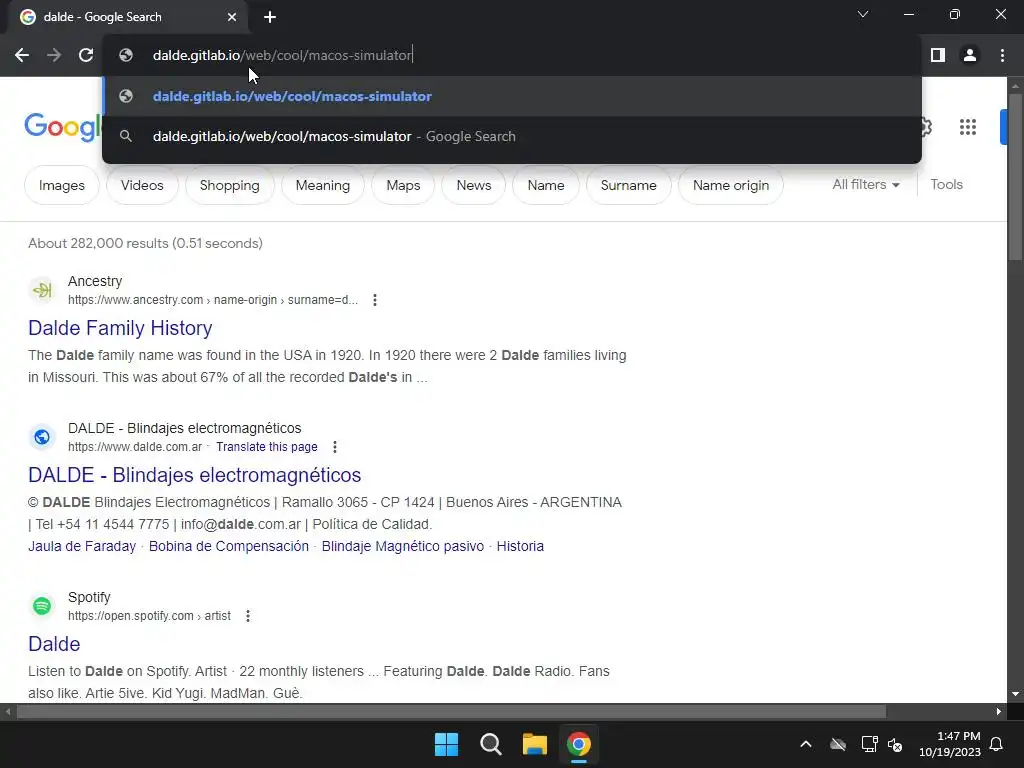The image size is (1024, 768).
Task: Open the Chrome profile icon
Action: [x=970, y=56]
